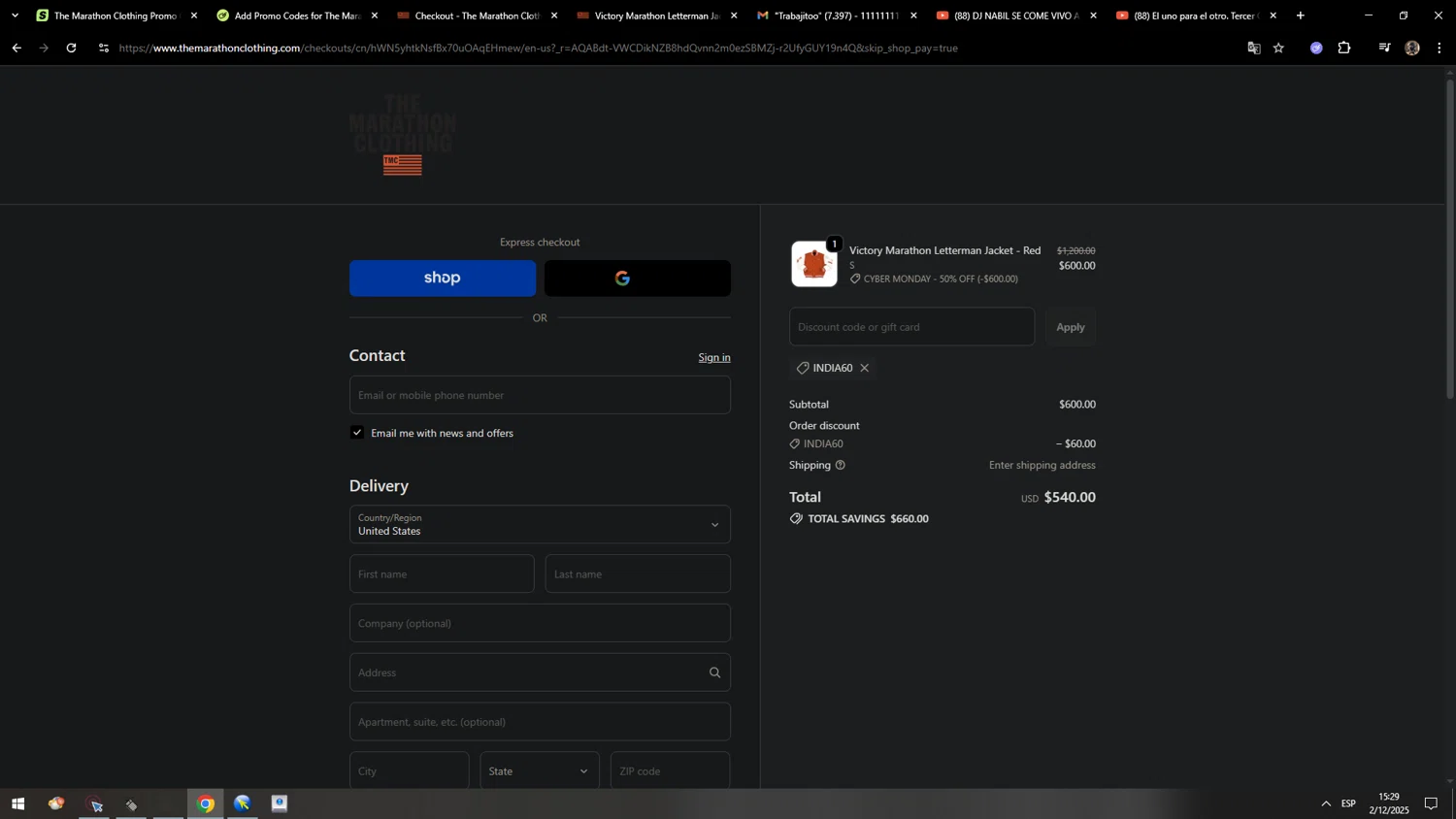Click the Apply discount button
Screen dimensions: 1456x819
click(x=1071, y=327)
